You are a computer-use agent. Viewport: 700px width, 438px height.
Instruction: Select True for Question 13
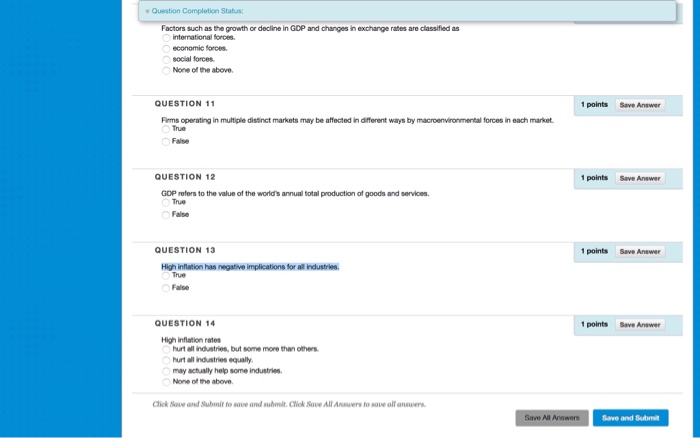click(x=166, y=275)
